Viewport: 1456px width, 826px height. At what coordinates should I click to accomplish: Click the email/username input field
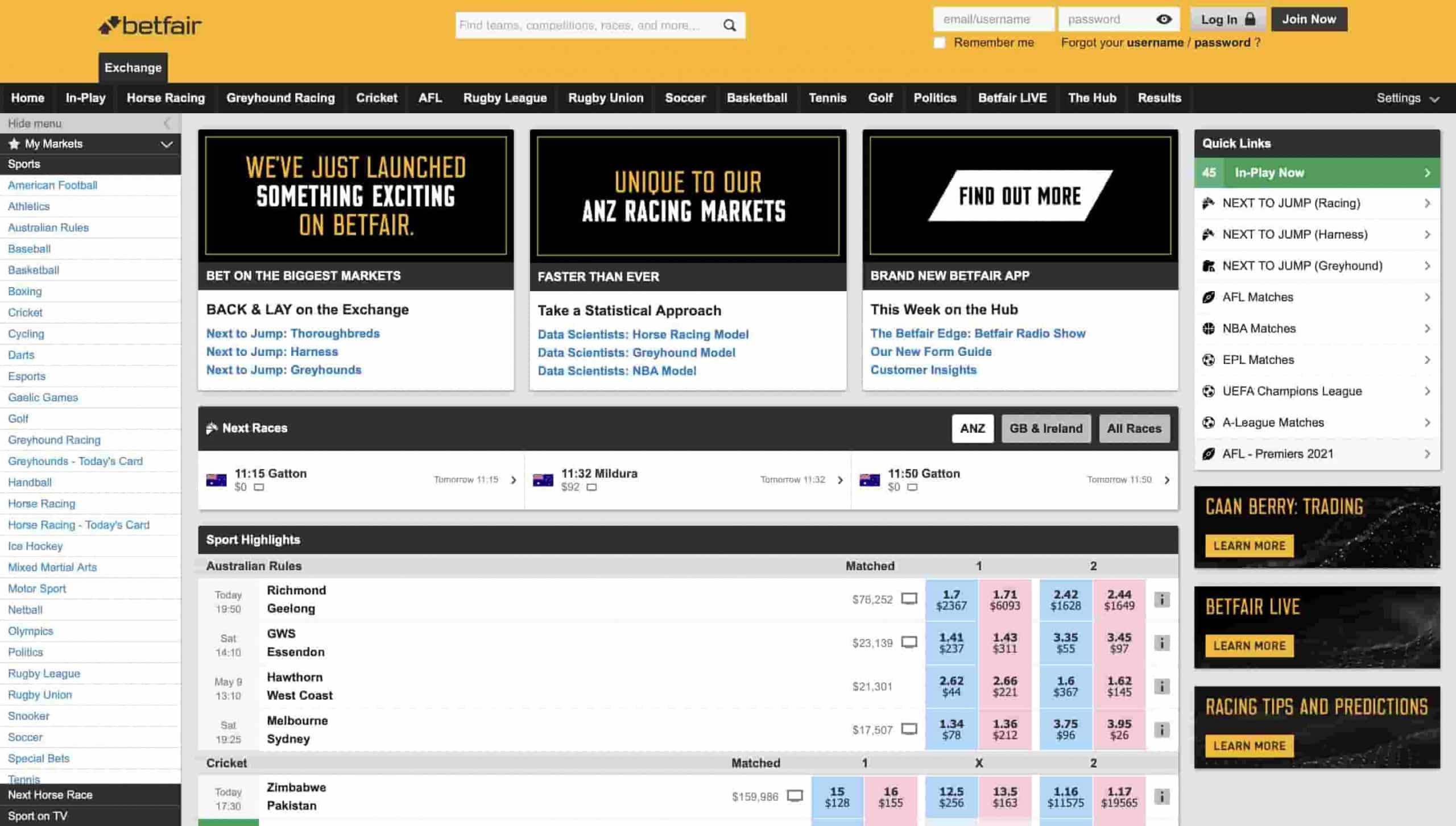pos(993,19)
